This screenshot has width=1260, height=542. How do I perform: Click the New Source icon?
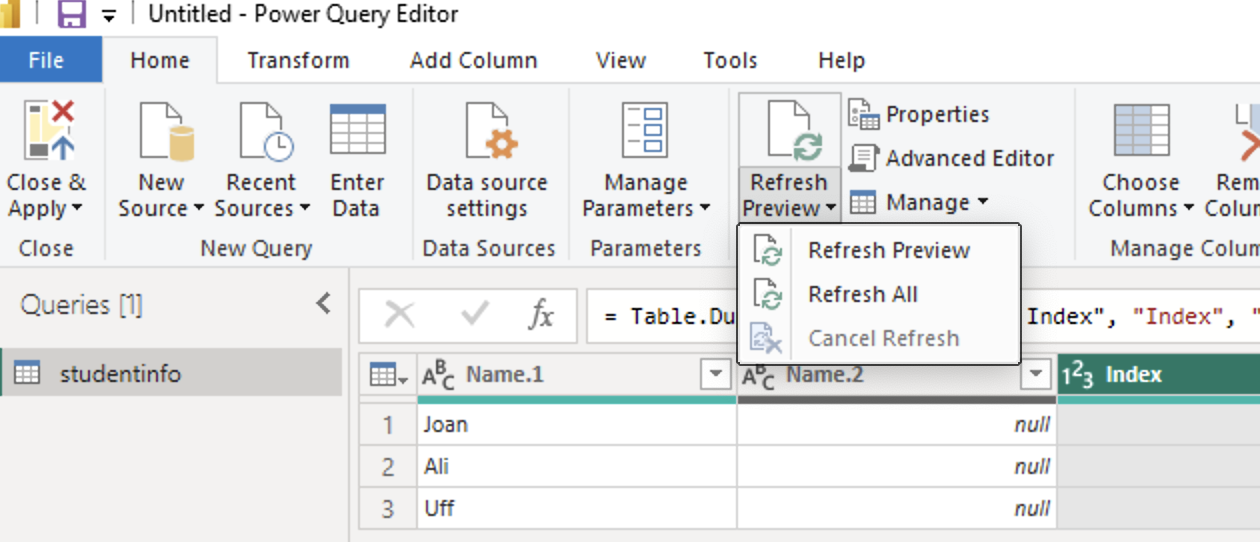tap(165, 130)
